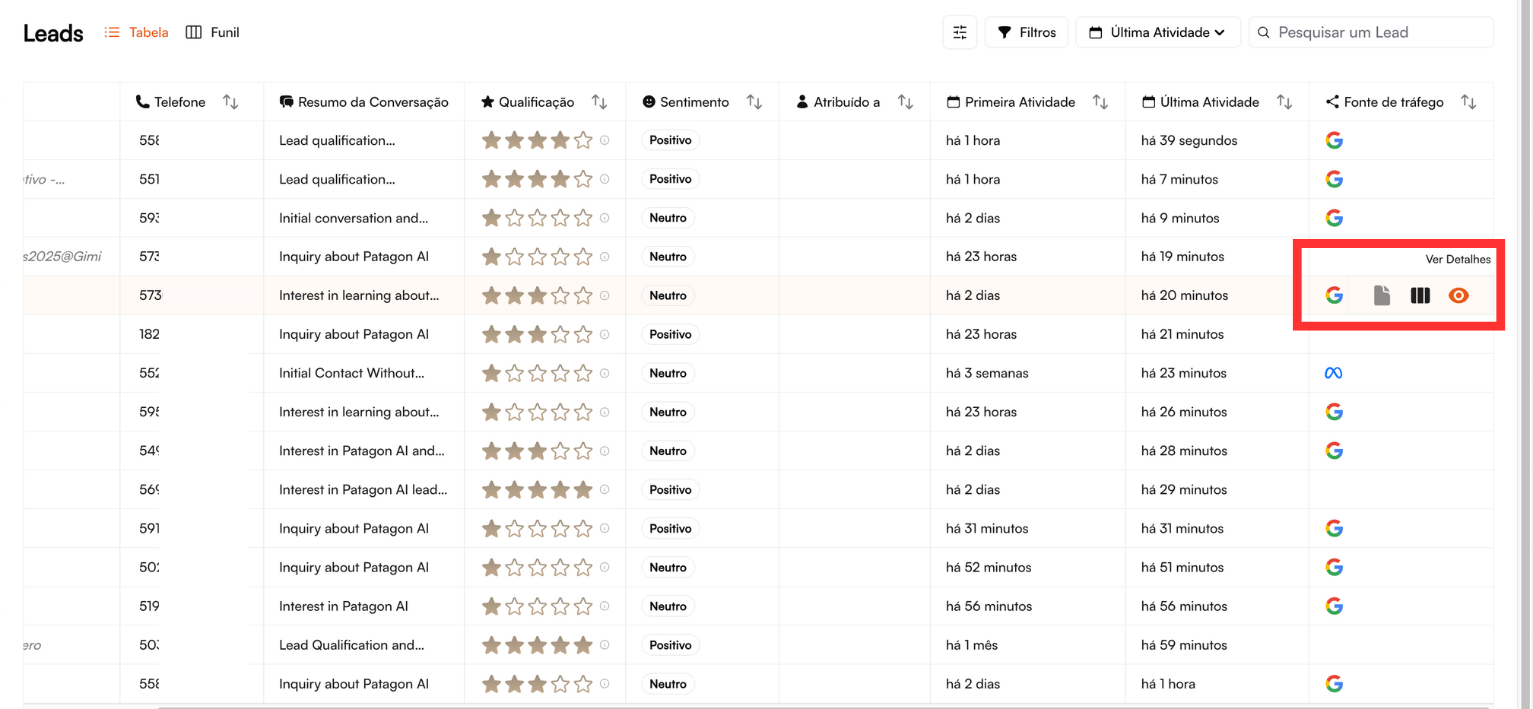Click the document icon in hovered row
The image size is (1533, 709).
pyautogui.click(x=1381, y=295)
